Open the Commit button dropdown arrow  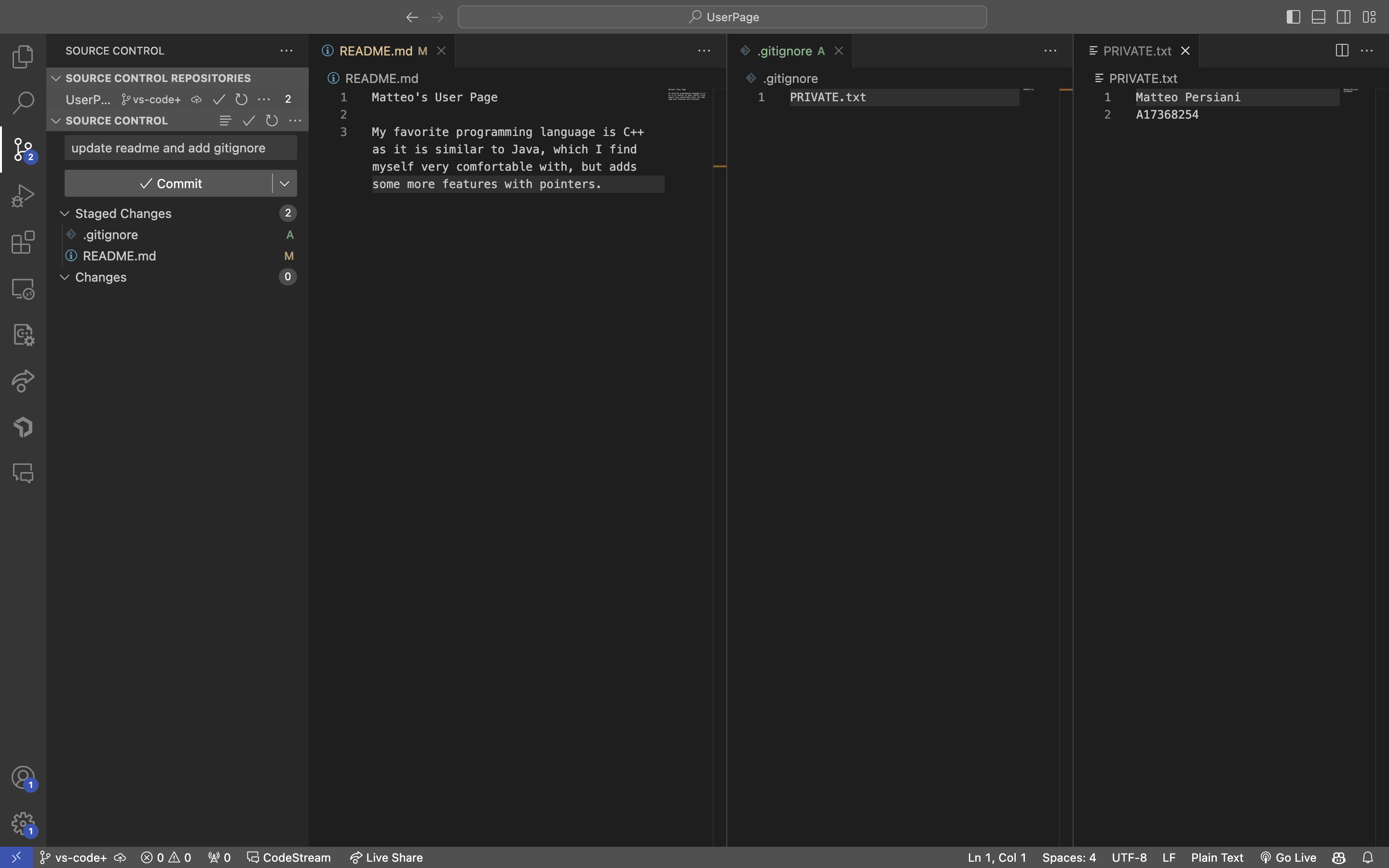[x=285, y=184]
